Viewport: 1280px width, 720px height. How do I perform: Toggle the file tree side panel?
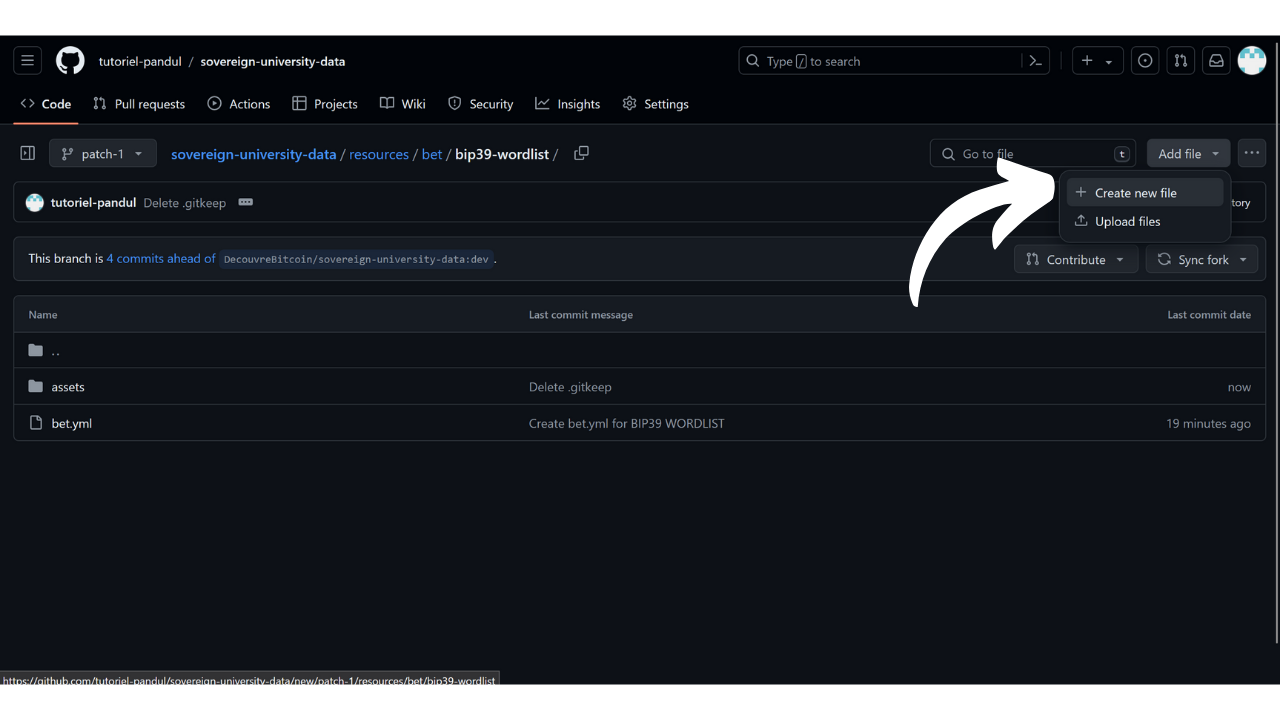[28, 154]
